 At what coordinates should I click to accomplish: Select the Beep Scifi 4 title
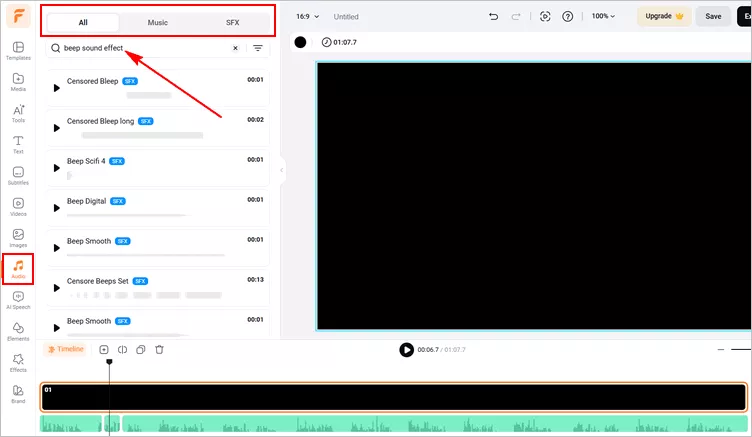(x=86, y=161)
